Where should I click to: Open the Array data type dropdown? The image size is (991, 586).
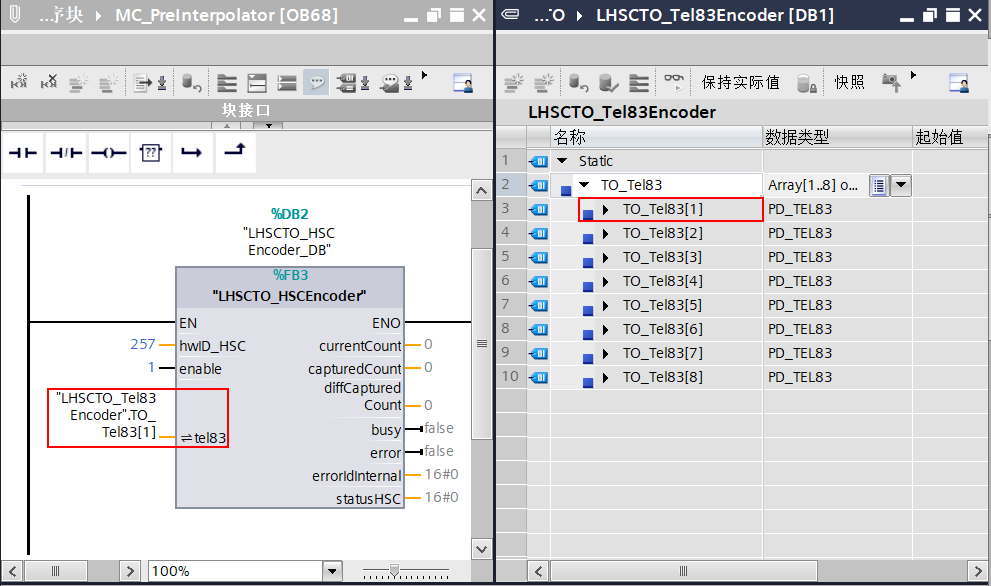tap(901, 185)
